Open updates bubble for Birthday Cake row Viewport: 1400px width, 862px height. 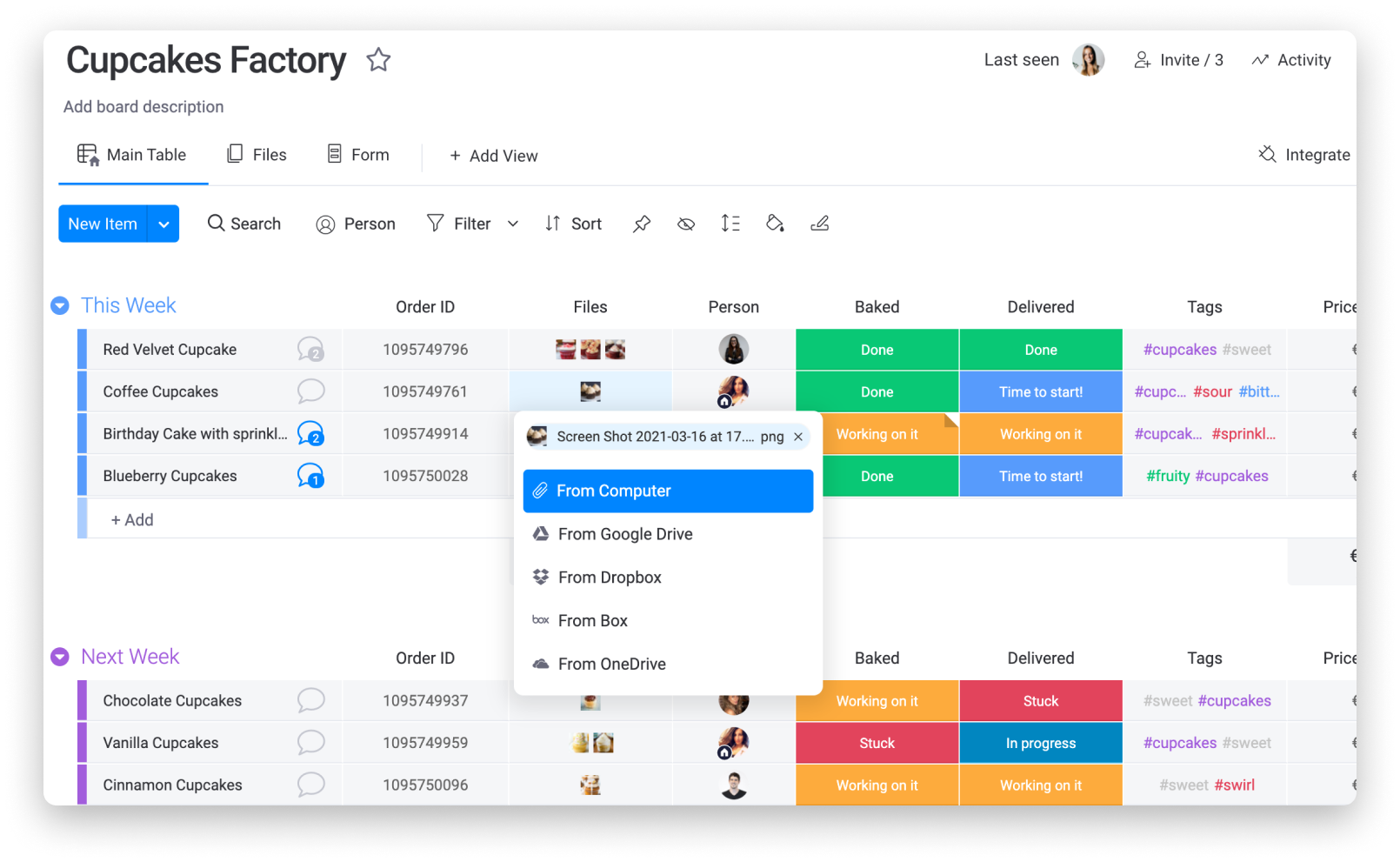[x=310, y=433]
